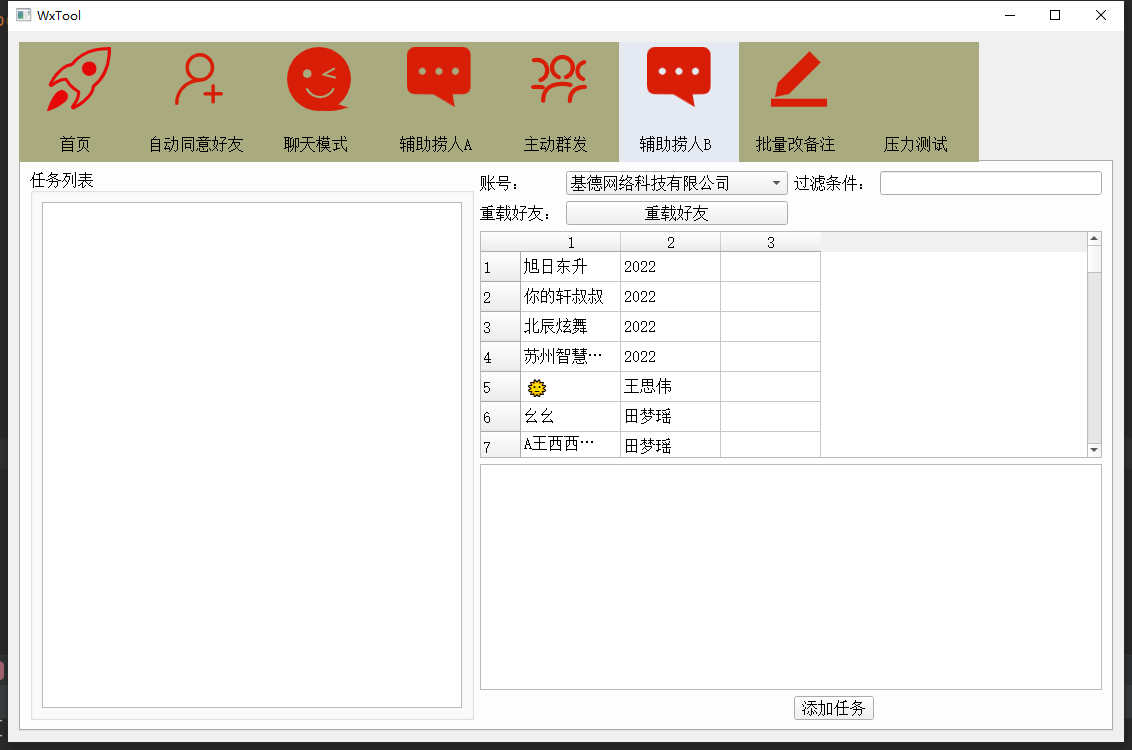The height and width of the screenshot is (750, 1132).
Task: Open 辅助捞人A speech bubble icon
Action: coord(438,76)
